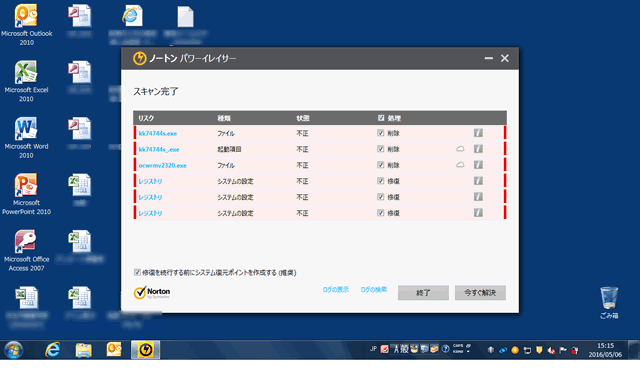Click スキャン完了 heading text

point(156,91)
